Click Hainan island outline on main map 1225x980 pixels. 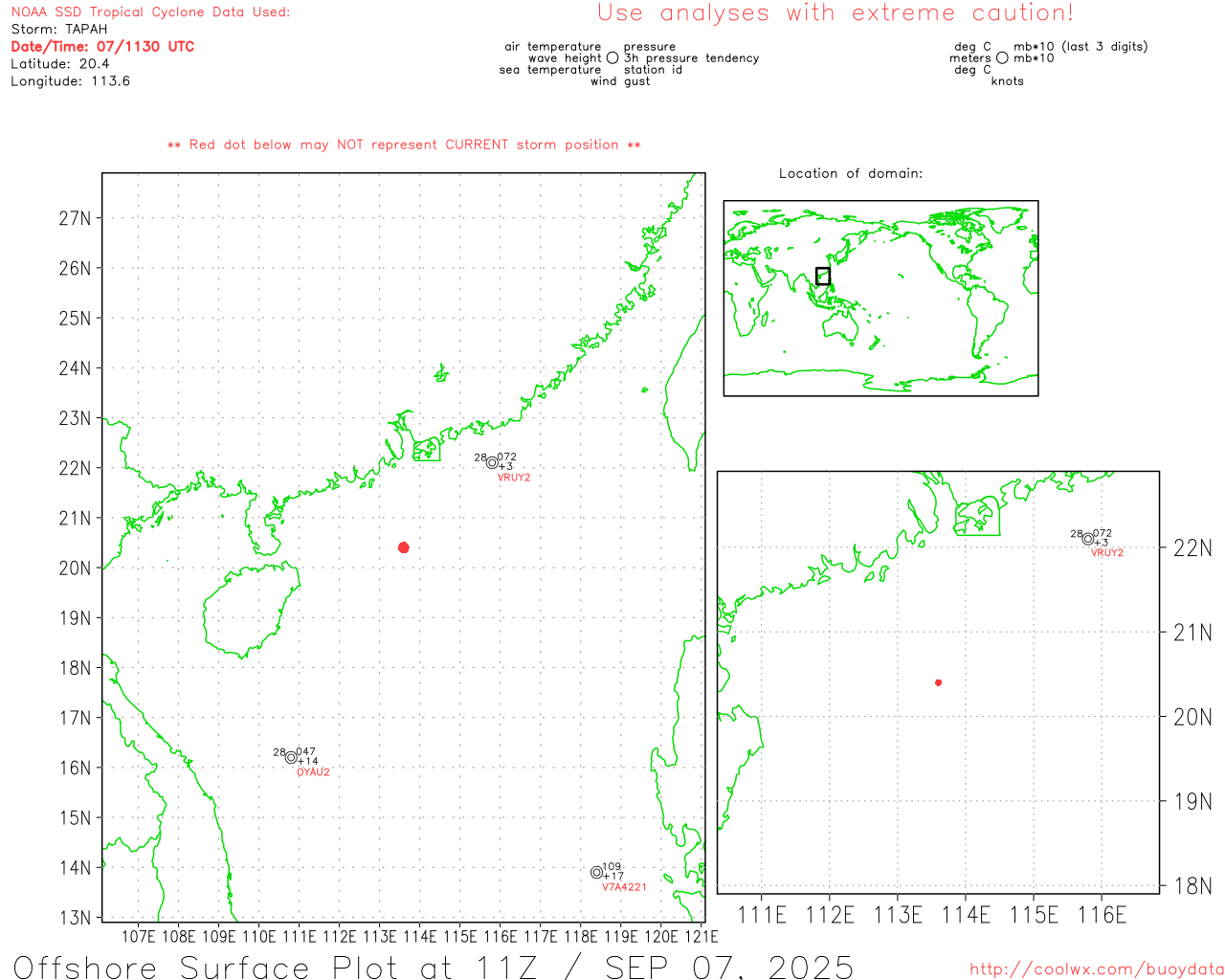pos(251,610)
